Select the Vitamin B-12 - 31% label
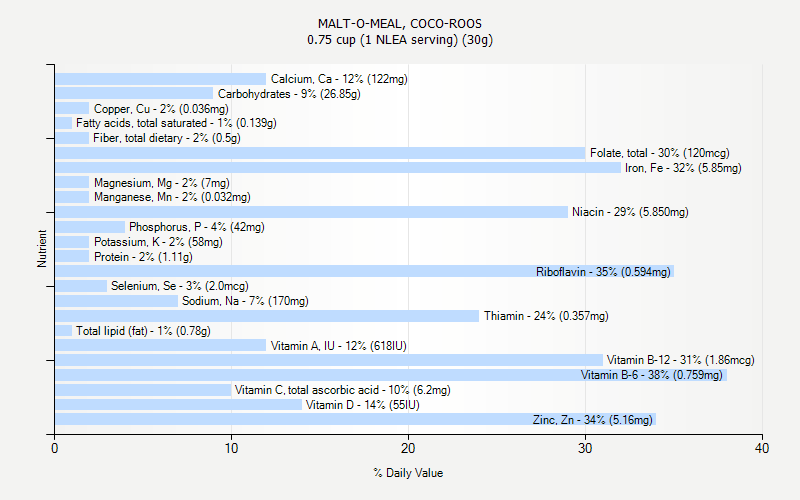Viewport: 800px width, 500px height. [680, 360]
